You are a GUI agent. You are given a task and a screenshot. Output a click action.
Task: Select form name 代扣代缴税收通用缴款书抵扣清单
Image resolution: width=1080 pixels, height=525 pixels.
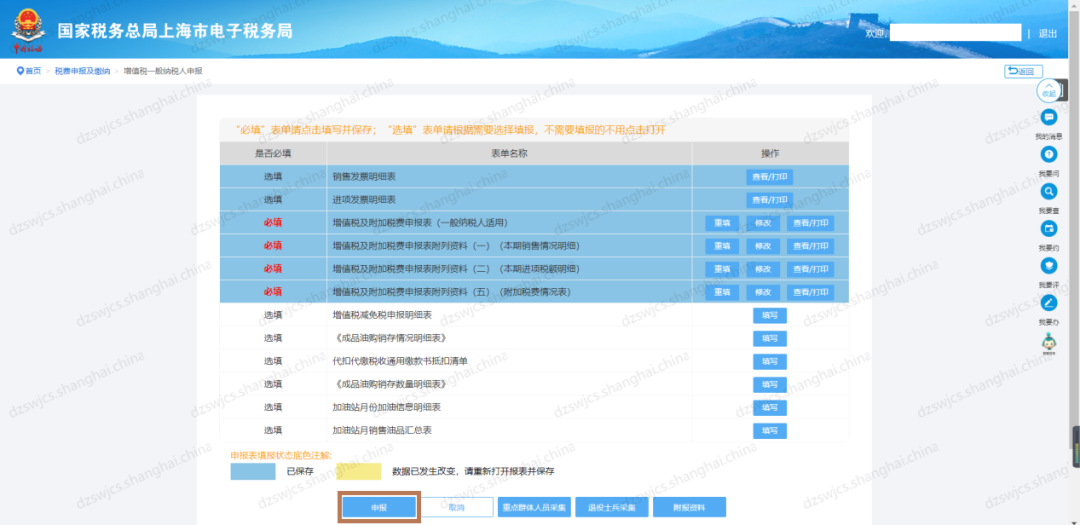click(x=400, y=361)
